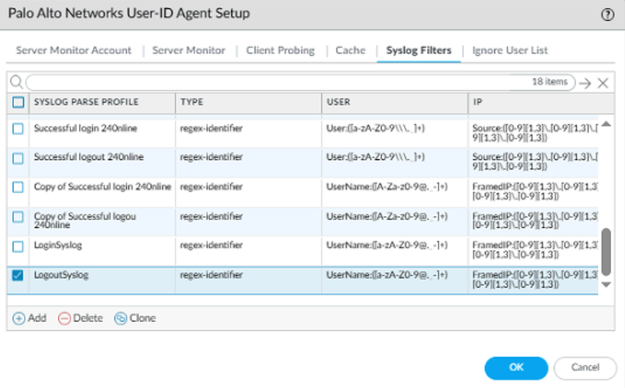The image size is (625, 388).
Task: Click the search go arrow icon
Action: [x=585, y=83]
